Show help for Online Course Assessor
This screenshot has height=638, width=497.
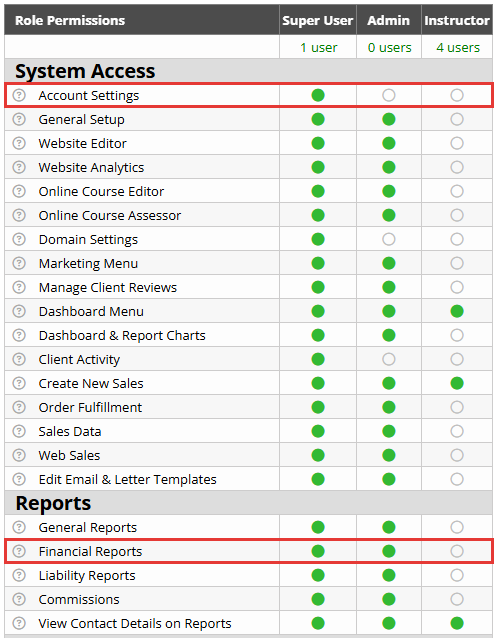[19, 215]
